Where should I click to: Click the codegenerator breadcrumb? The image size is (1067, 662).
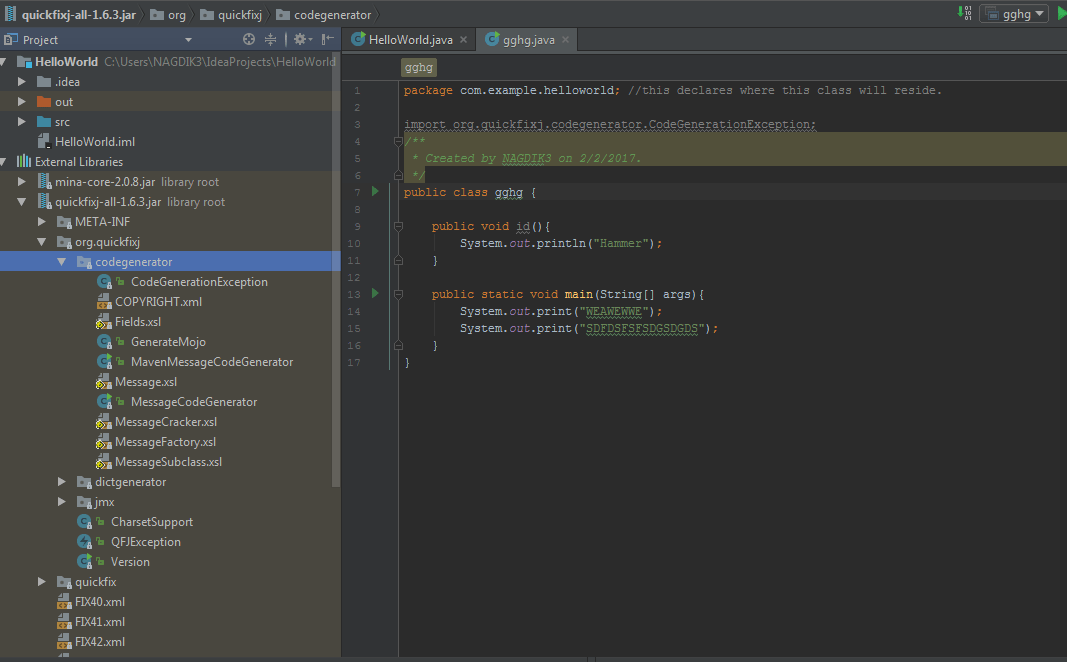324,14
